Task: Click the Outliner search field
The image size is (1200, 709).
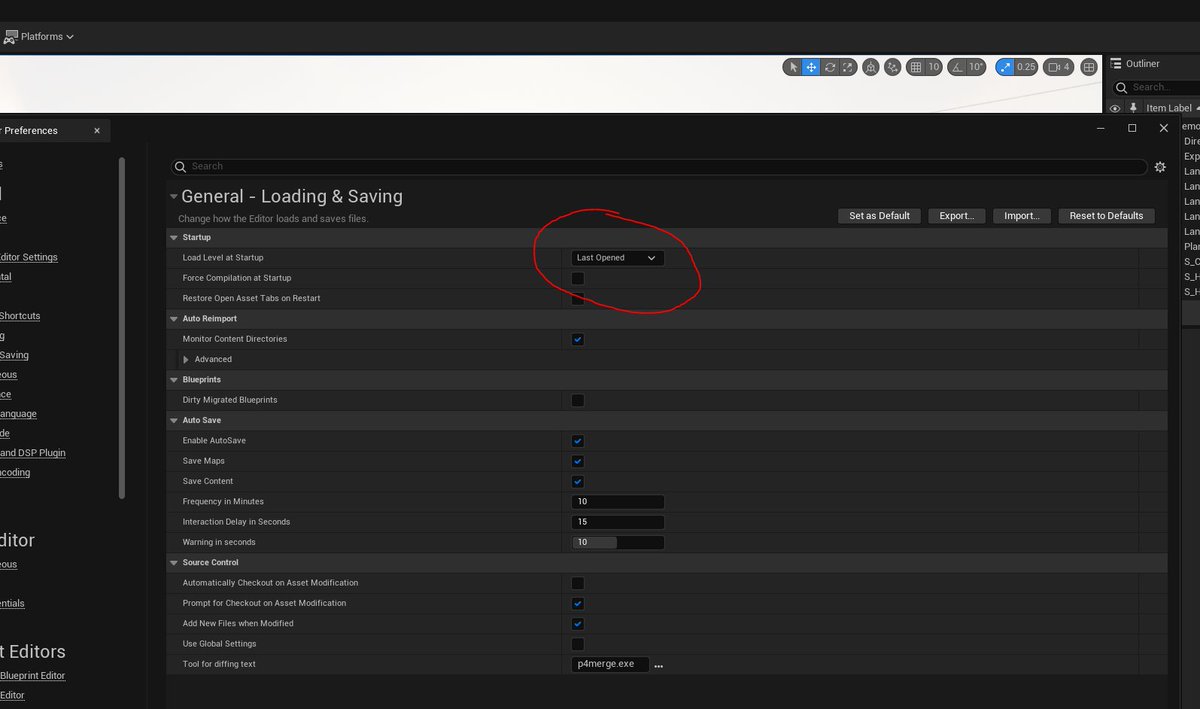Action: [x=1158, y=87]
